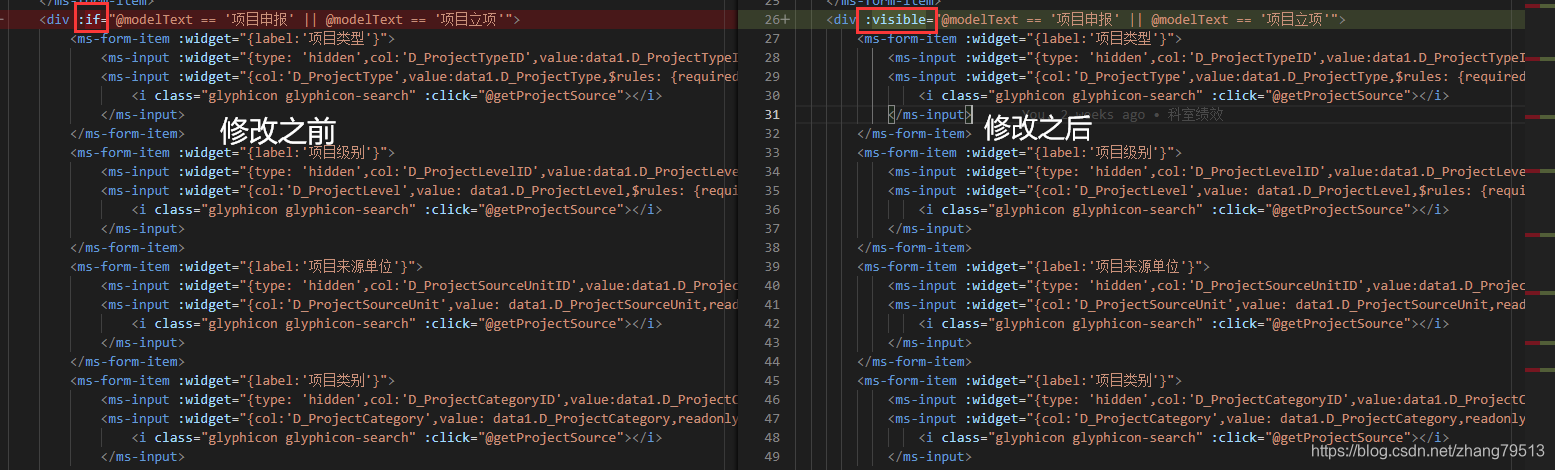1555x470 pixels.
Task: Select line number 49 in the gutter
Action: pos(771,456)
